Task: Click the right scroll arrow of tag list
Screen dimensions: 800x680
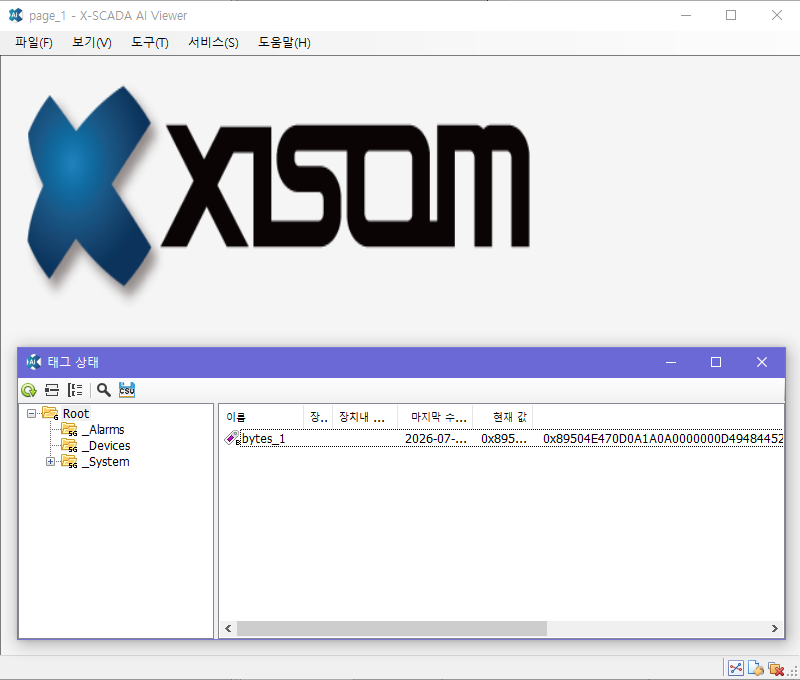Action: click(x=774, y=628)
